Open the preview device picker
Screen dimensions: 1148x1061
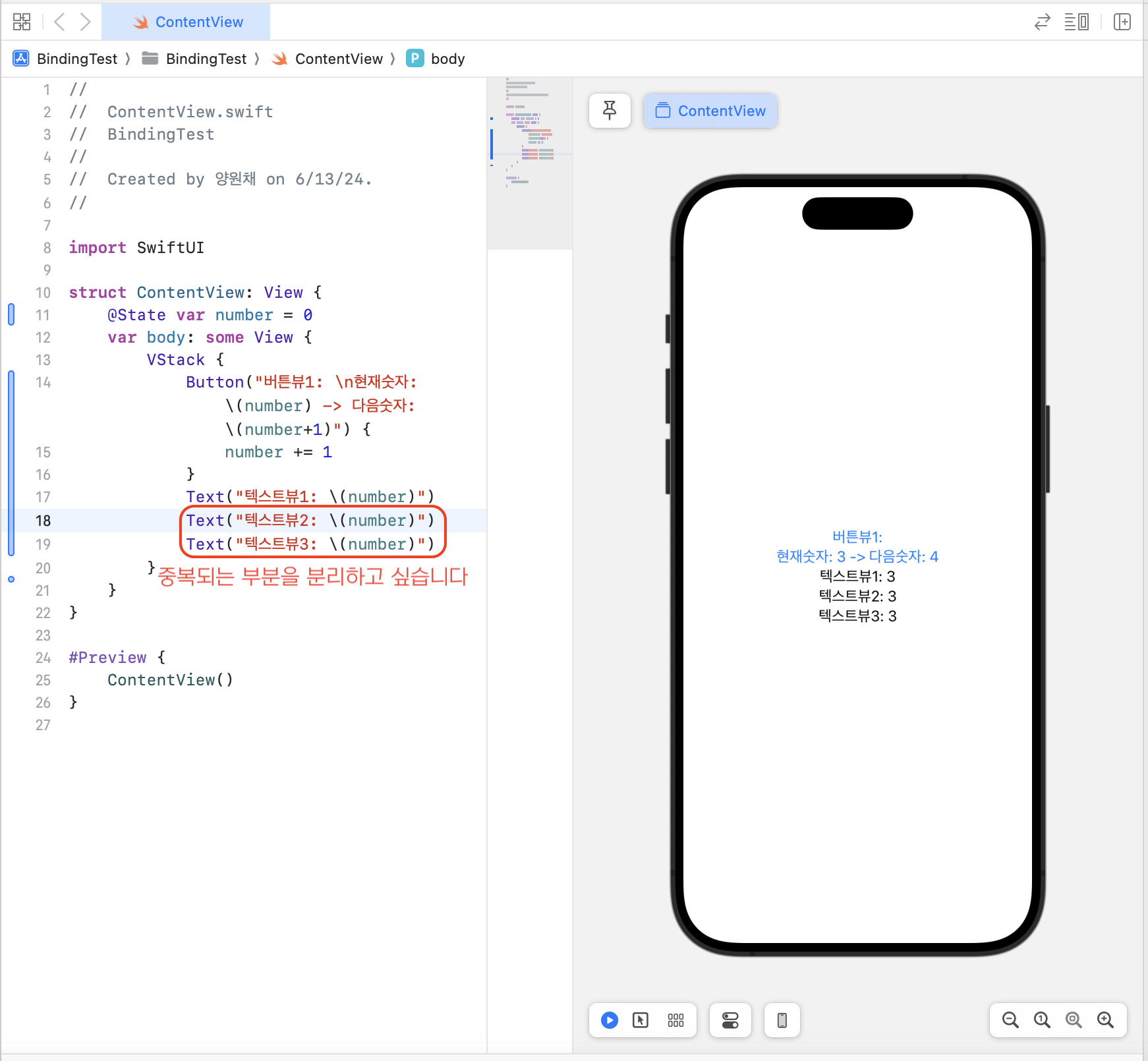[x=782, y=1020]
